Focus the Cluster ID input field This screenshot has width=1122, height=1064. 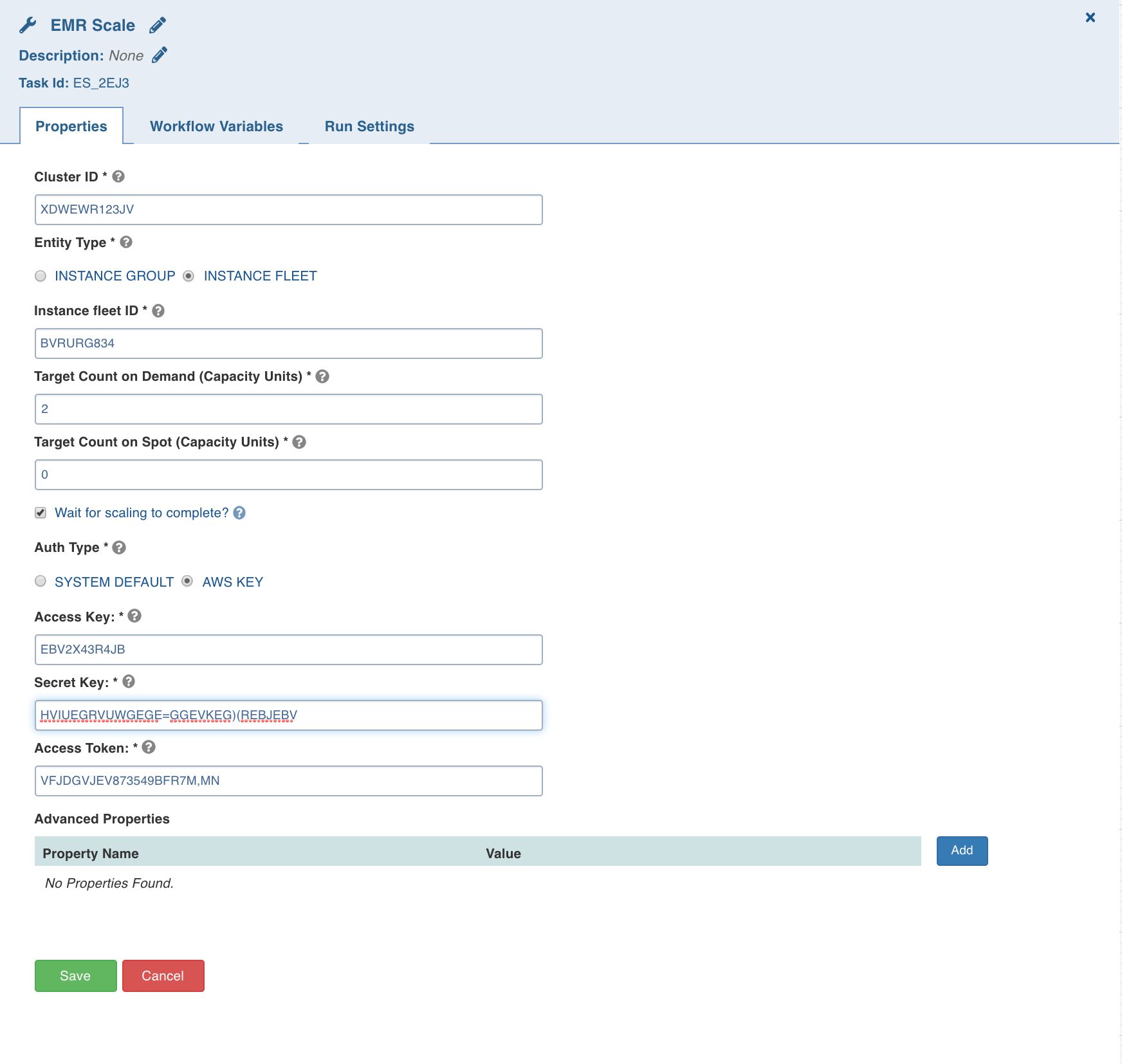(288, 210)
